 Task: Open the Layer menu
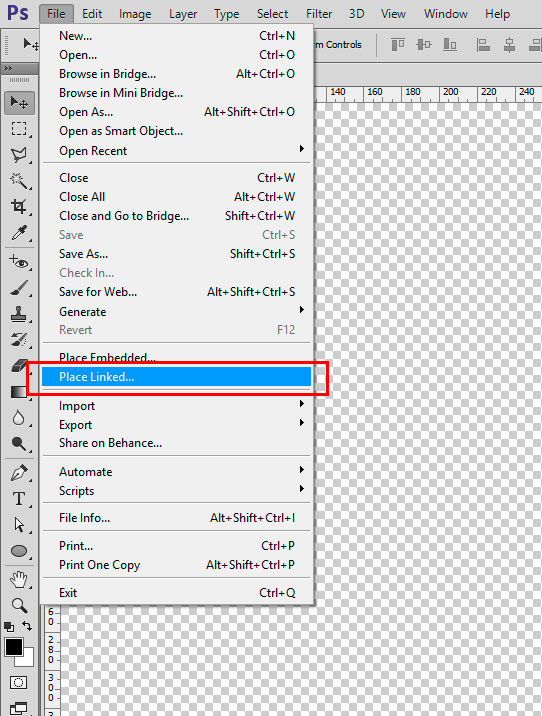pyautogui.click(x=183, y=14)
